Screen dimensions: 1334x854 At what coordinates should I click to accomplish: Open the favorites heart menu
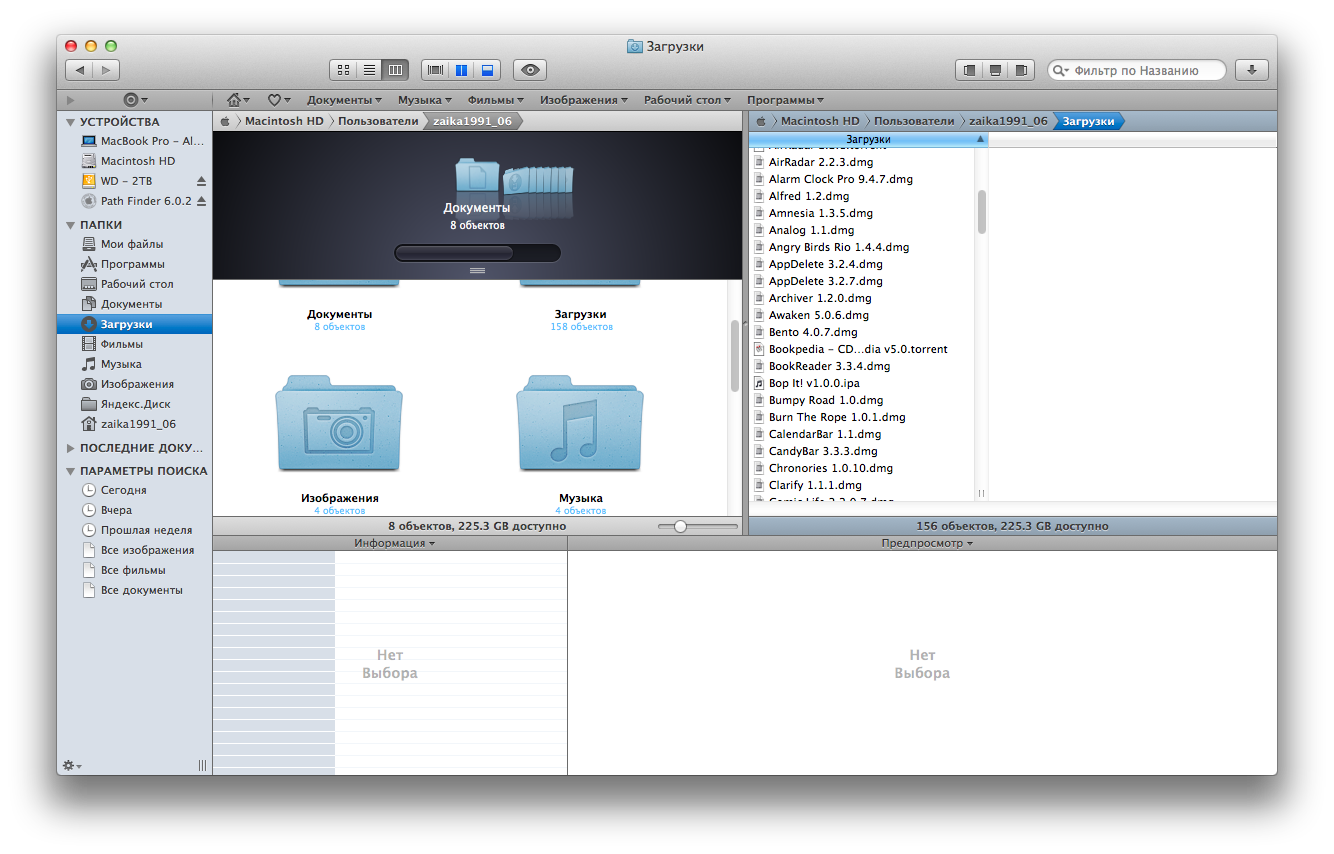click(x=278, y=100)
